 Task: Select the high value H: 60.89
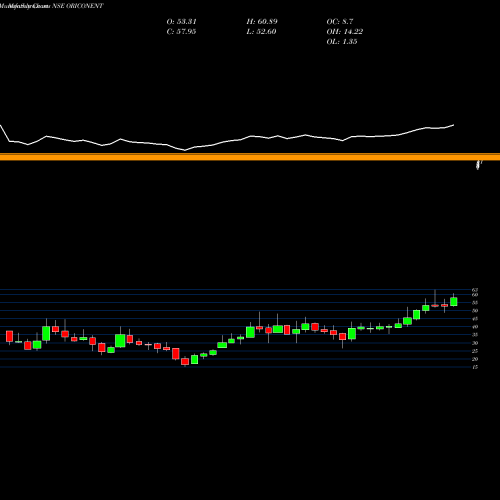[x=262, y=22]
